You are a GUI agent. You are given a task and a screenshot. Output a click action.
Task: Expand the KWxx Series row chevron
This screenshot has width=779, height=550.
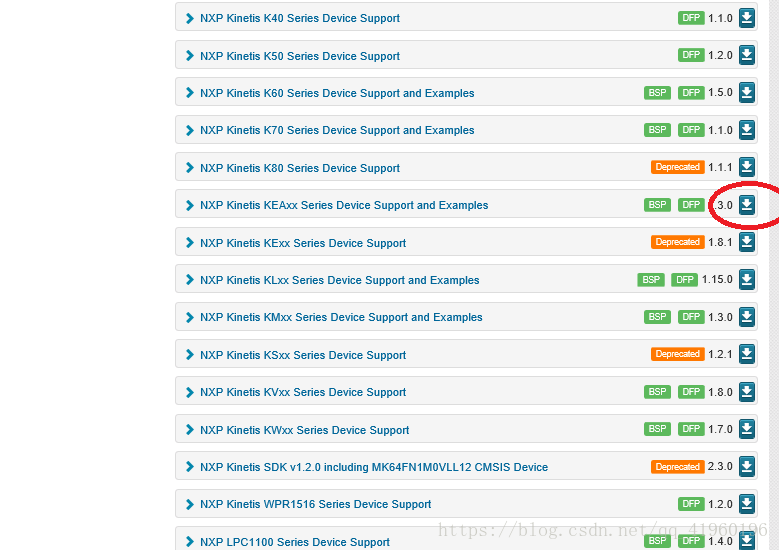pos(189,430)
